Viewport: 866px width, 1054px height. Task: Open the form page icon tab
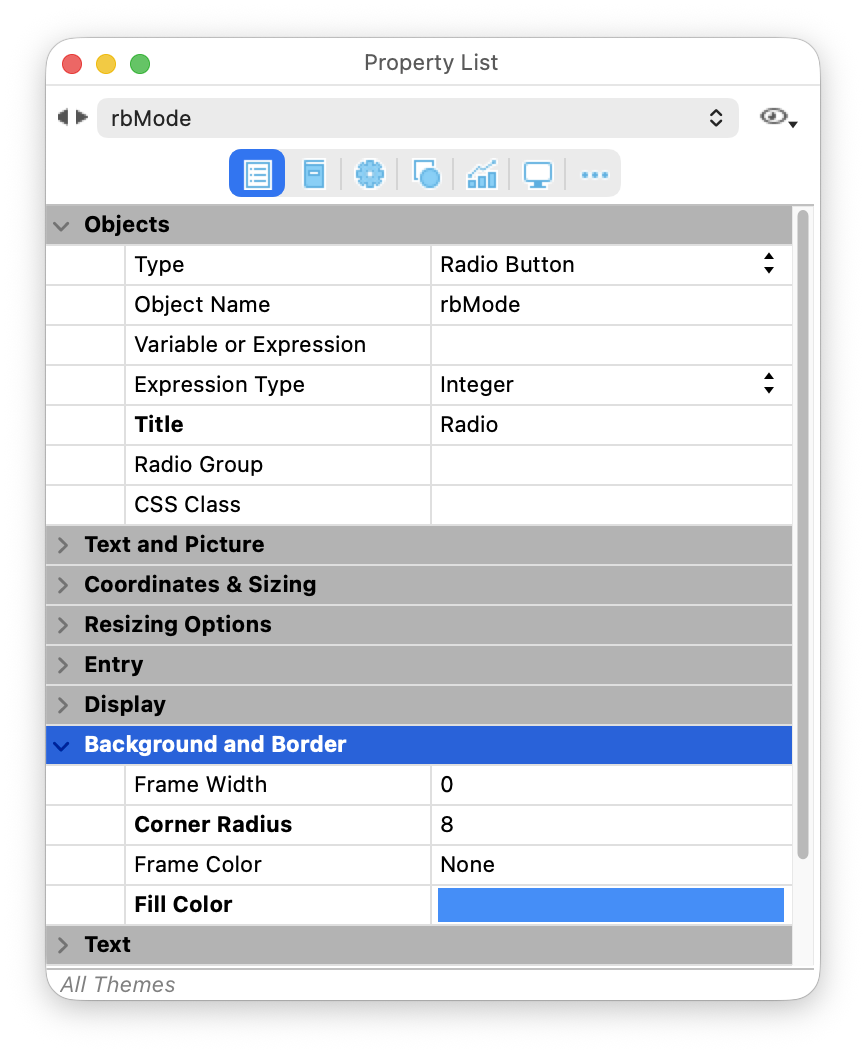313,174
